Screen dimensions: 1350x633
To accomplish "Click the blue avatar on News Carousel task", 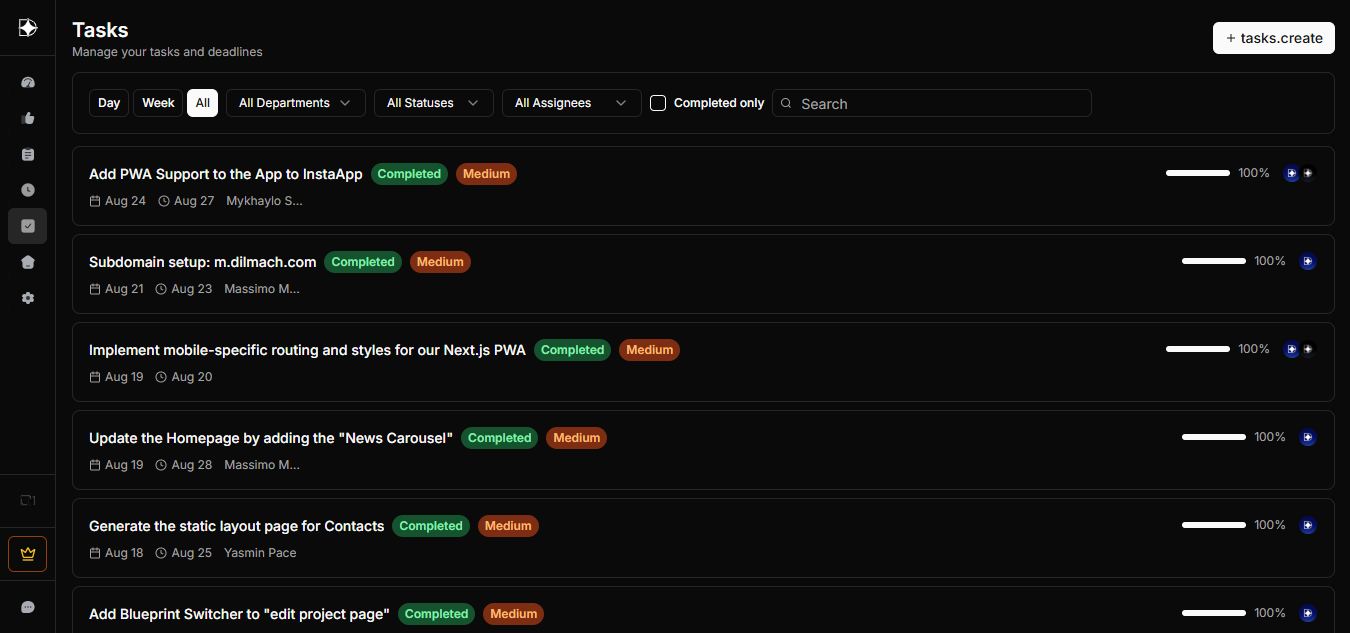I will [x=1308, y=437].
